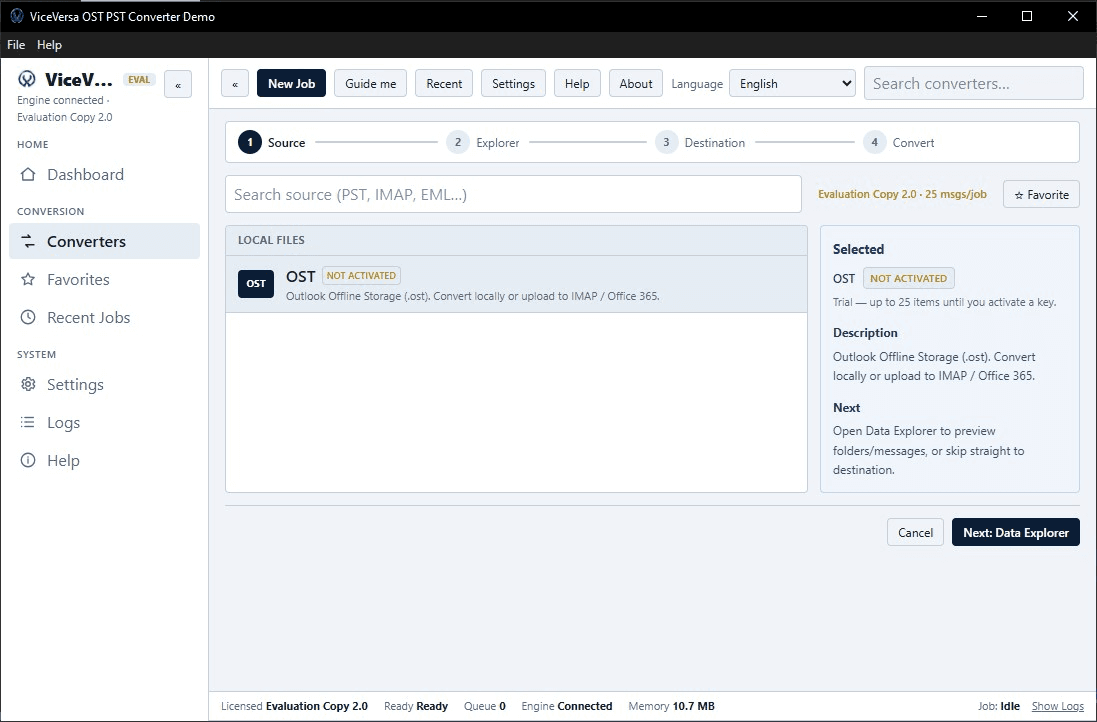Open the File menu
Screen dimensions: 1097x722
tap(16, 45)
